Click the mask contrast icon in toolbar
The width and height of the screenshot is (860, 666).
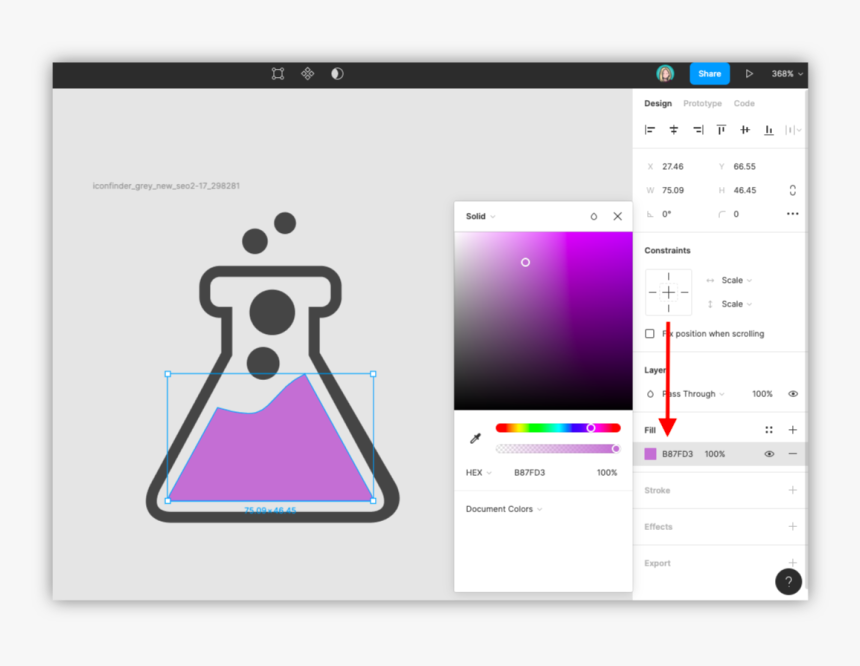point(337,74)
